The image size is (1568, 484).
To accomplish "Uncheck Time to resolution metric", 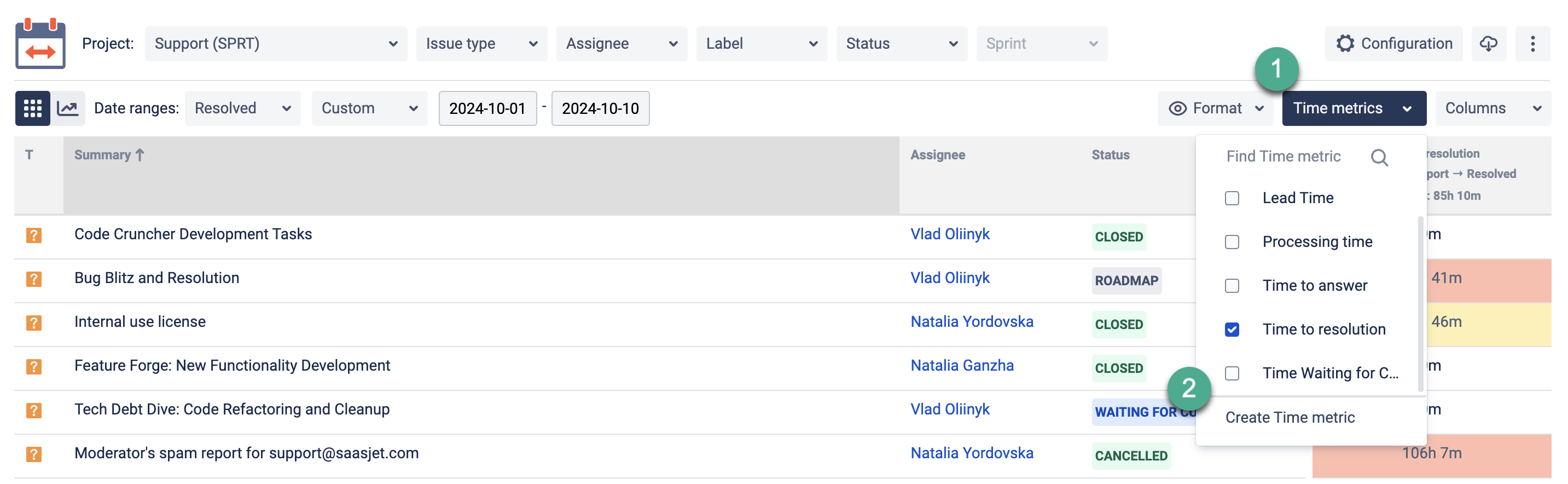I will pyautogui.click(x=1232, y=330).
